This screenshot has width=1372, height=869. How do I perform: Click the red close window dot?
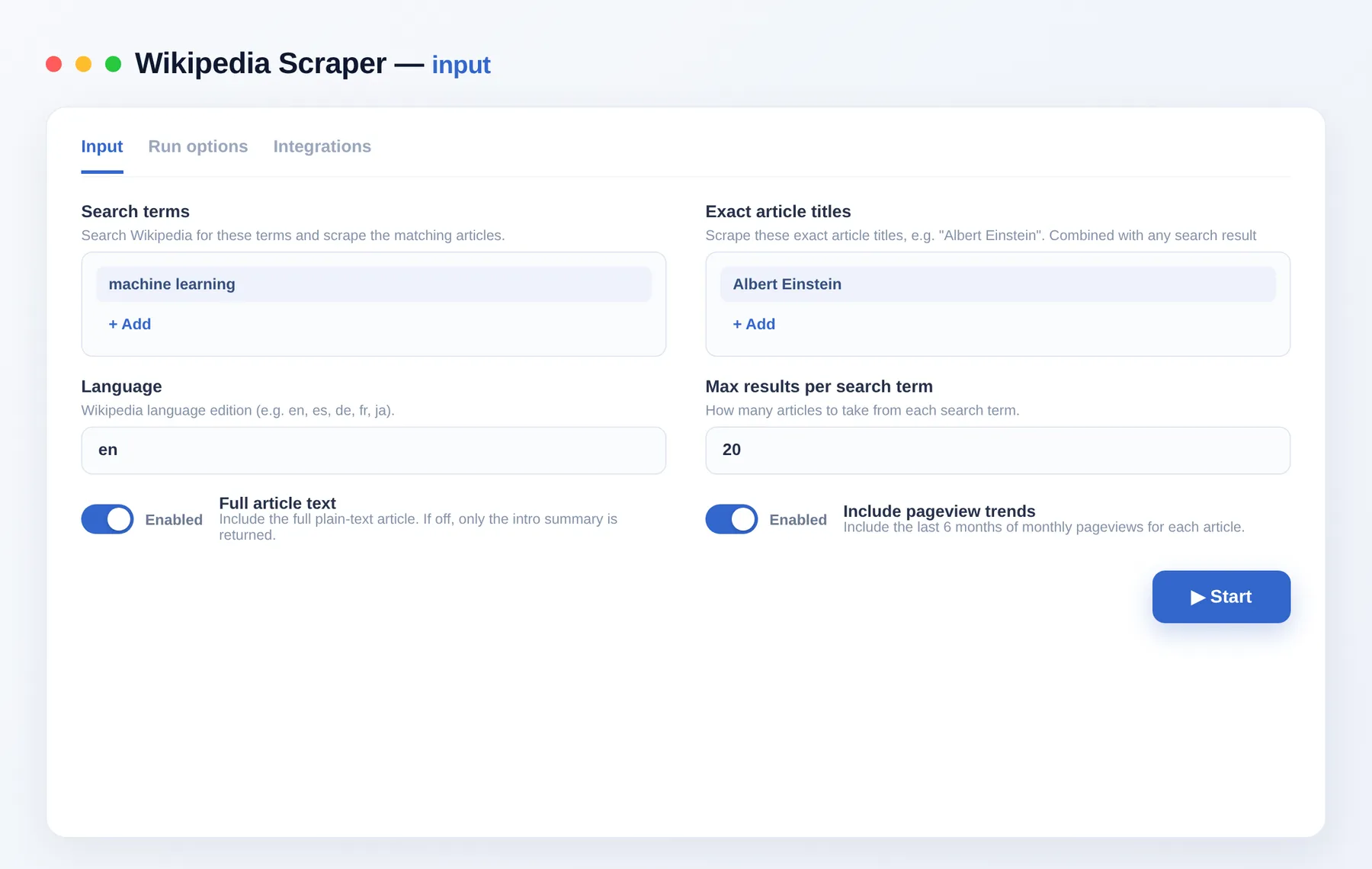click(x=53, y=64)
